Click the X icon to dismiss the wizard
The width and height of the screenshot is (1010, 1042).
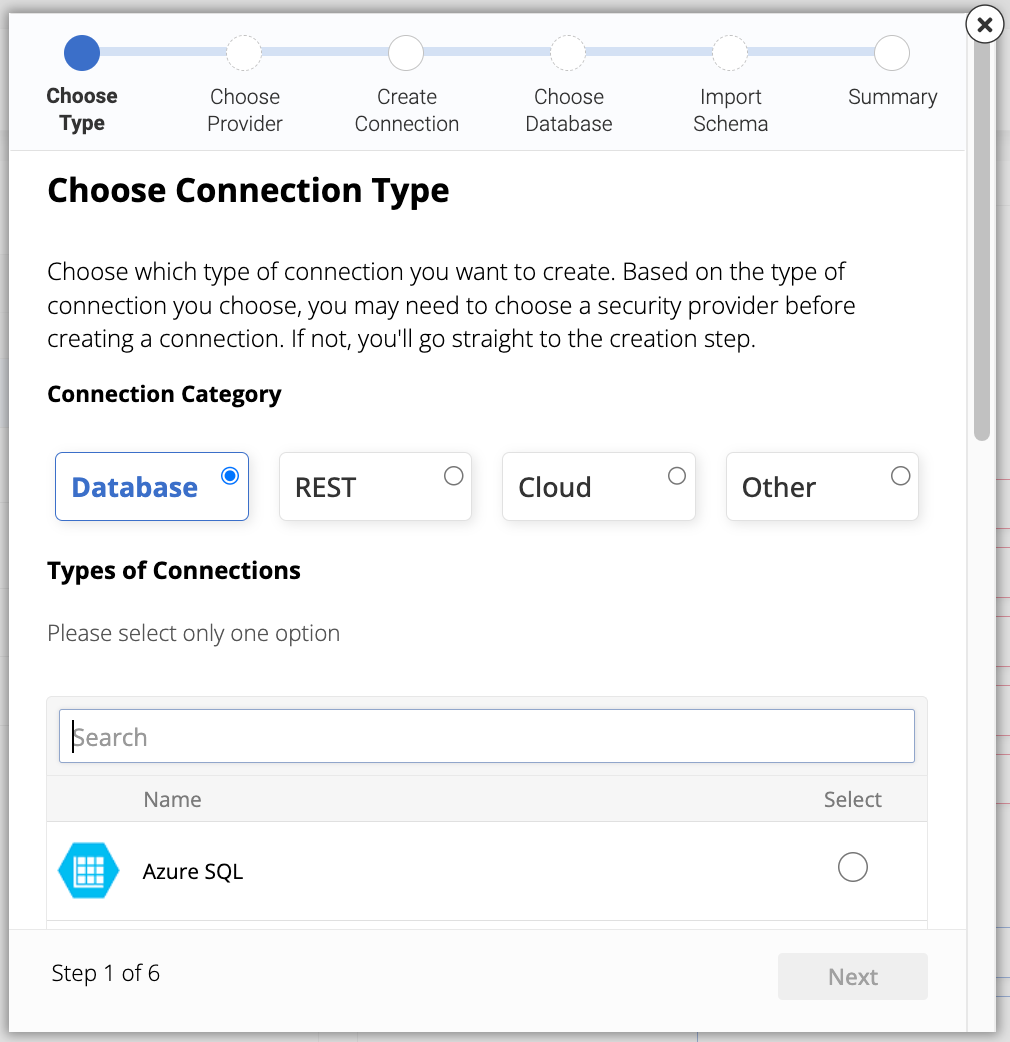pyautogui.click(x=984, y=24)
